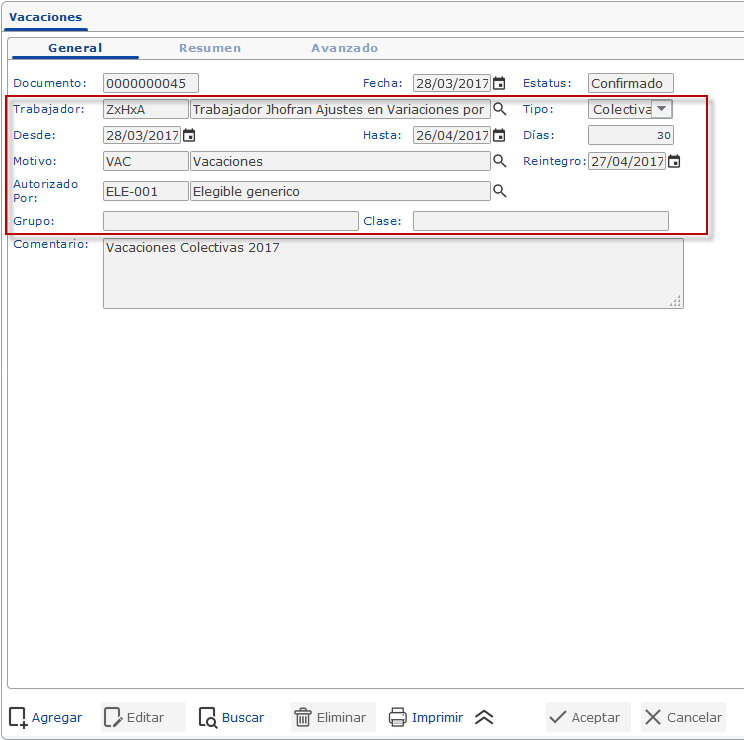Click the Grupo input field
Screen dimensions: 744x740
point(230,221)
